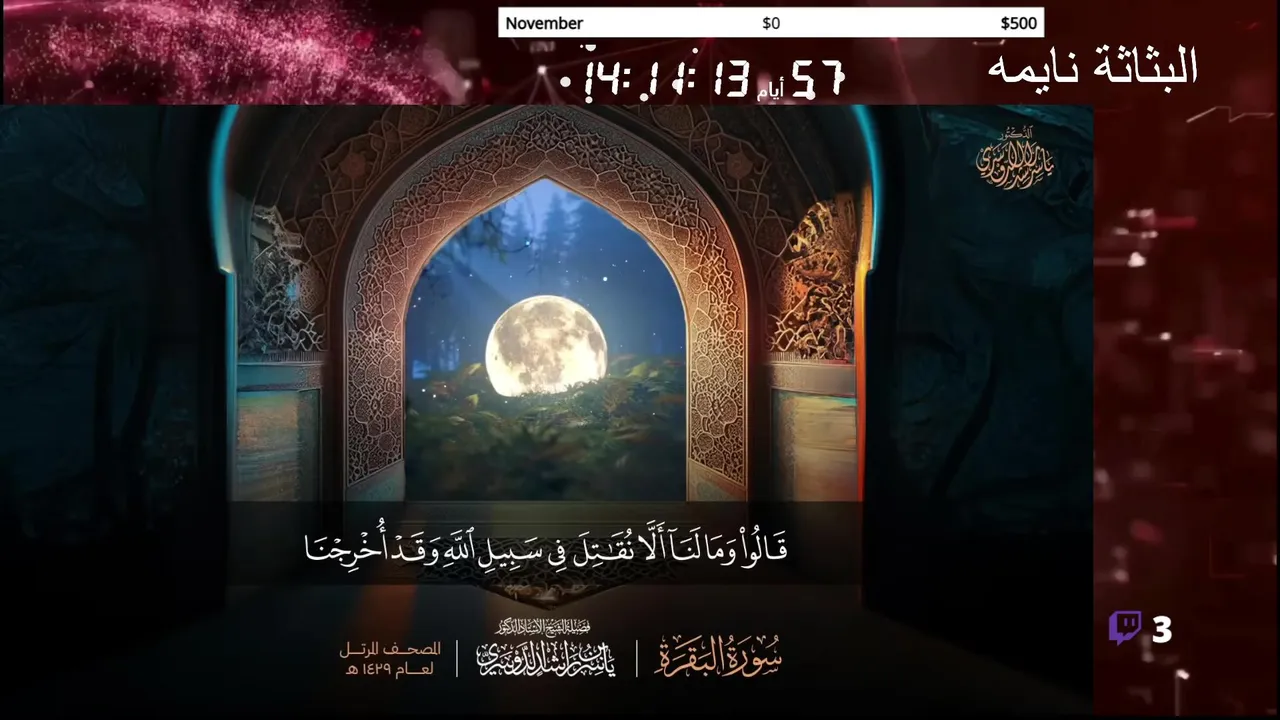Click the viewer count number 3
Screen dimensions: 1280x720
pos(1161,630)
